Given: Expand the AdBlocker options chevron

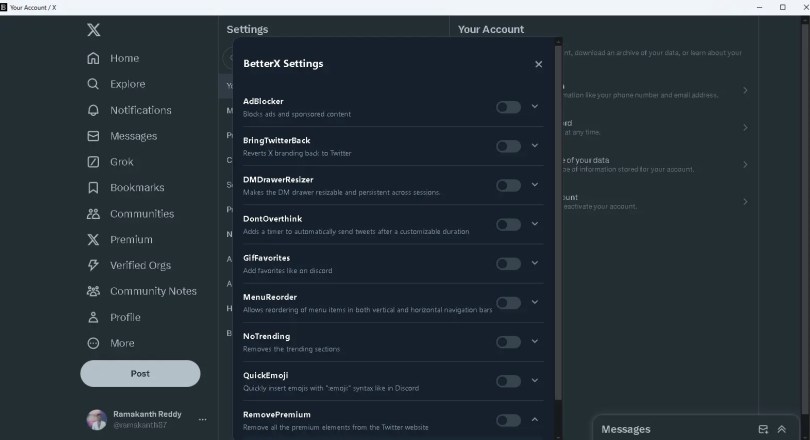Looking at the screenshot, I should tap(535, 106).
